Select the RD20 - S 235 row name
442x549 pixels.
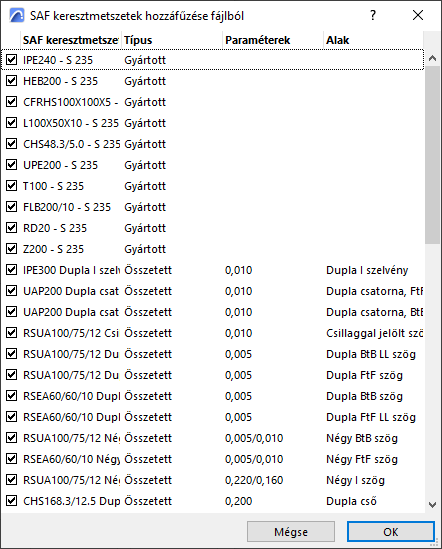(55, 228)
